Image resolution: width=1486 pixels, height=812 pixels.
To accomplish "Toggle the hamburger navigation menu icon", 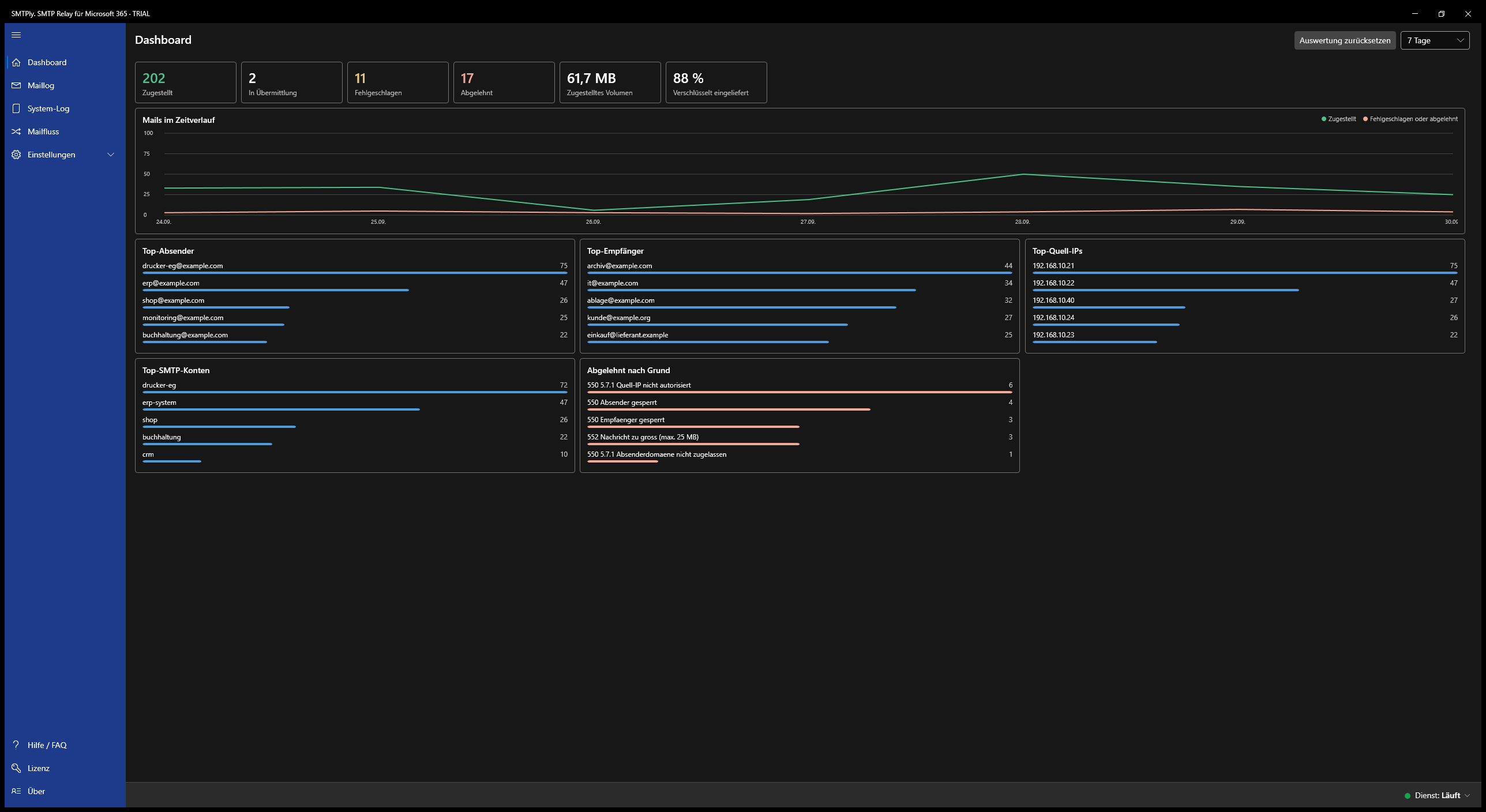I will [16, 35].
